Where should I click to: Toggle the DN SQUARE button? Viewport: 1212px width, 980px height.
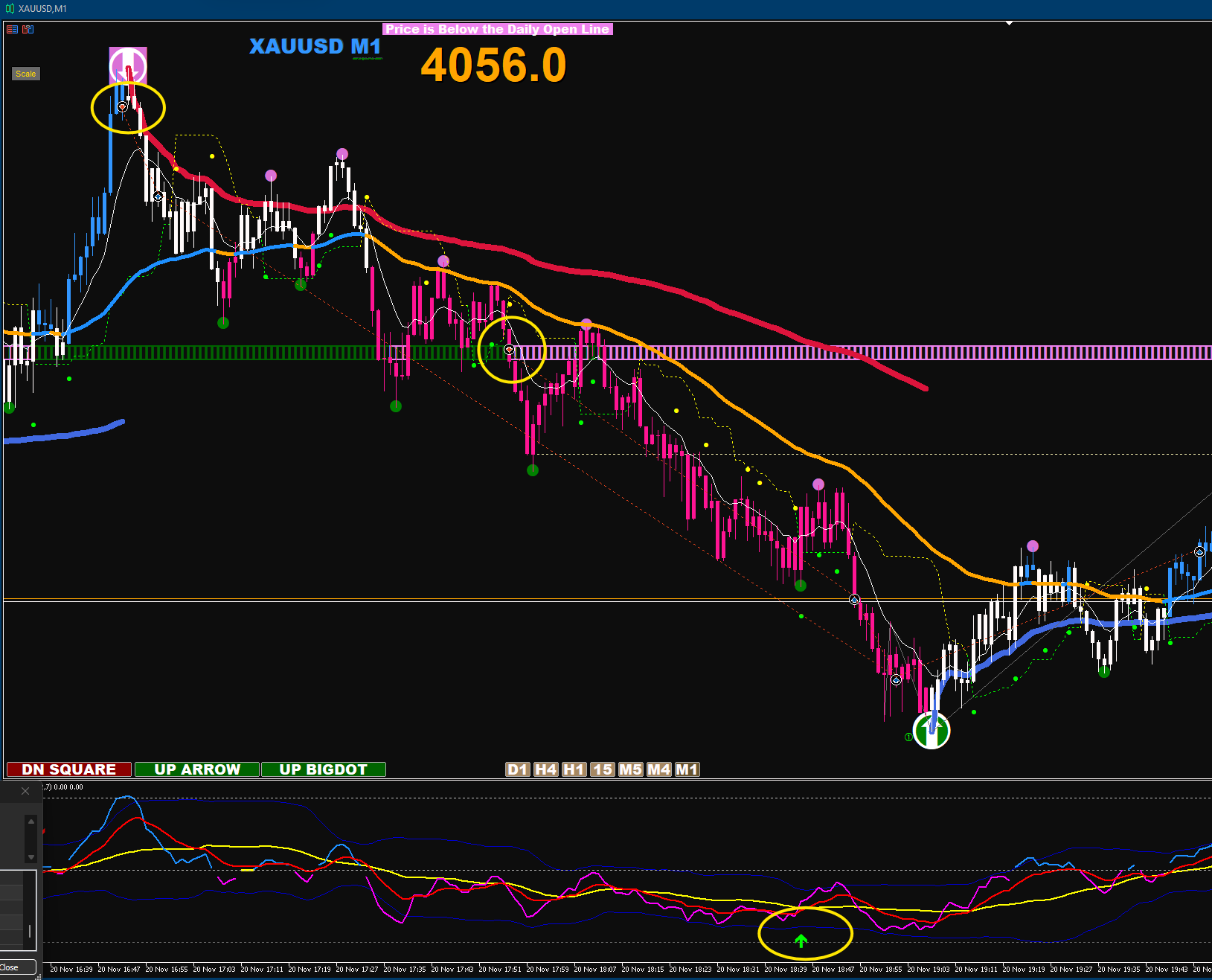[x=69, y=769]
